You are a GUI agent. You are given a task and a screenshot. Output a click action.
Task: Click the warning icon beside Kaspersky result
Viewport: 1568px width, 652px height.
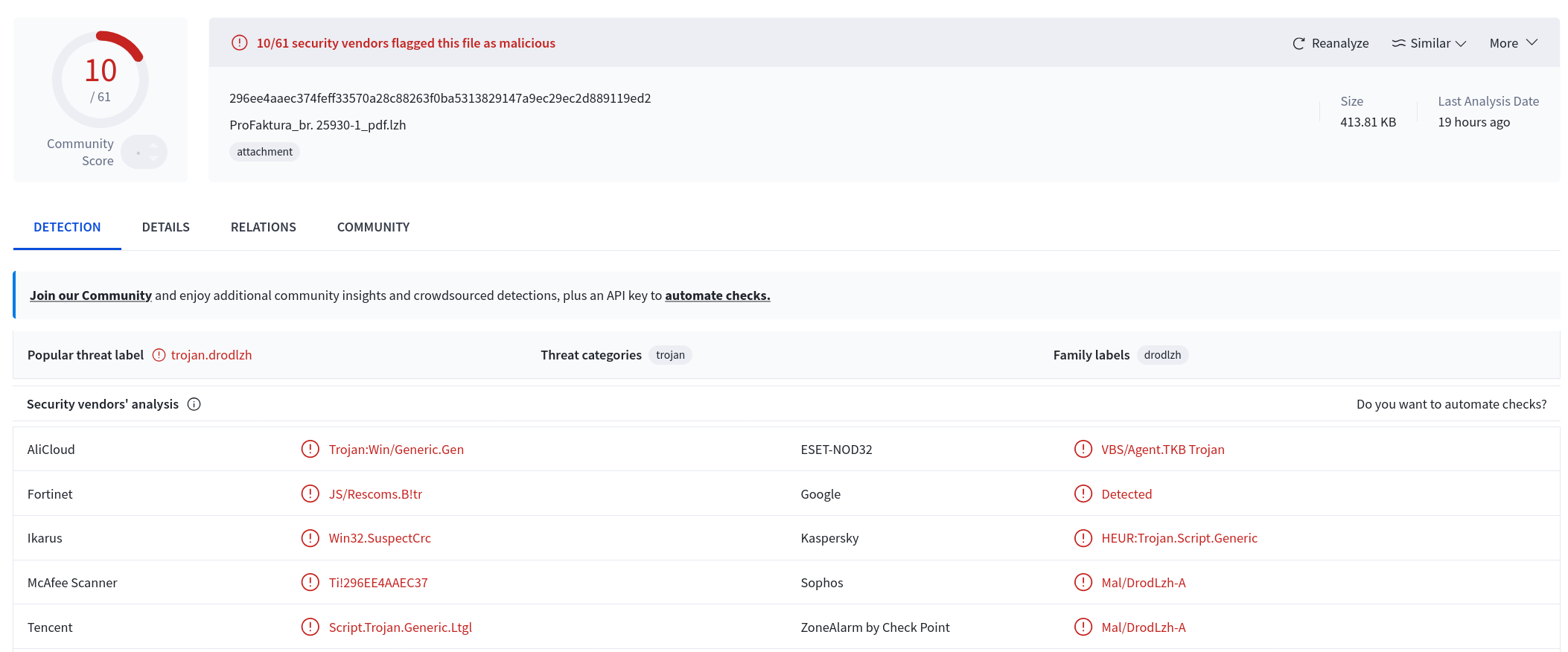[x=1083, y=537]
